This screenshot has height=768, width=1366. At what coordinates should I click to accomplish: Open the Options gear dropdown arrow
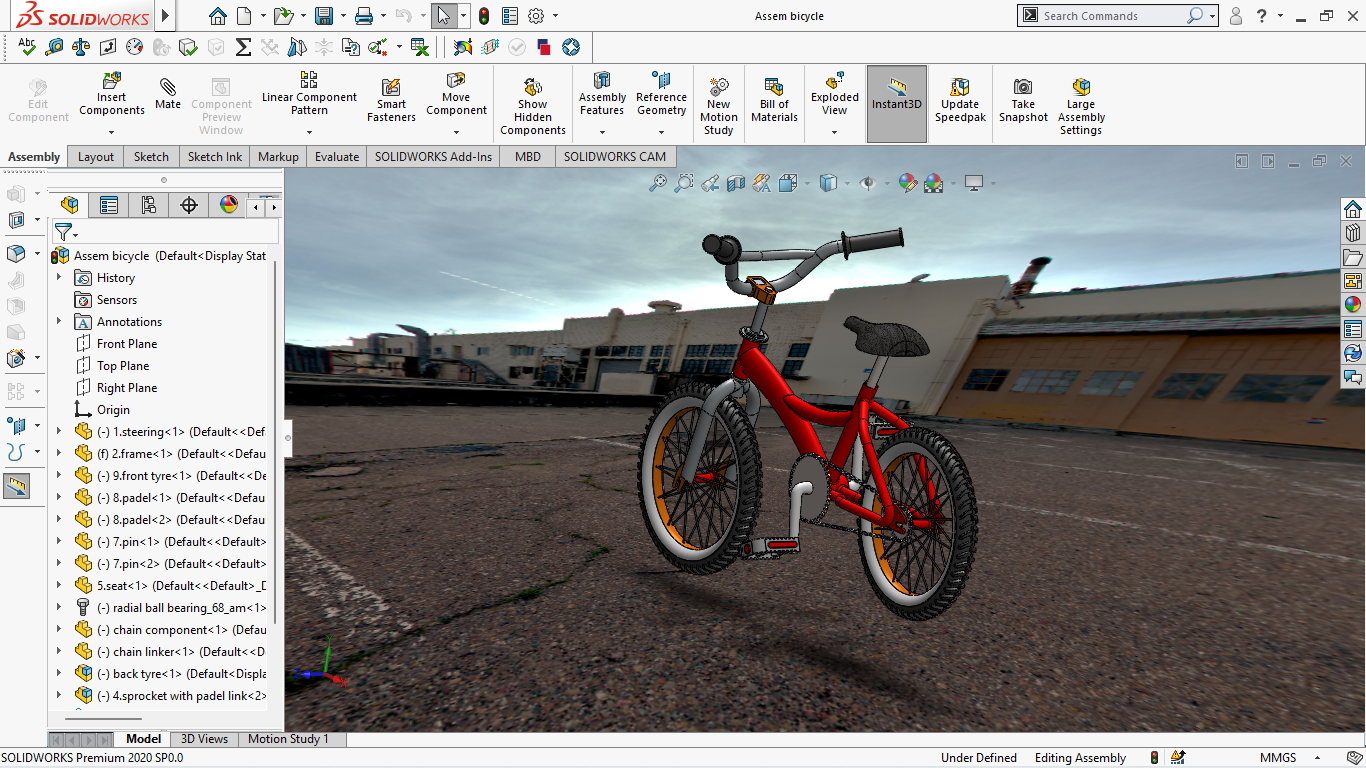[556, 16]
